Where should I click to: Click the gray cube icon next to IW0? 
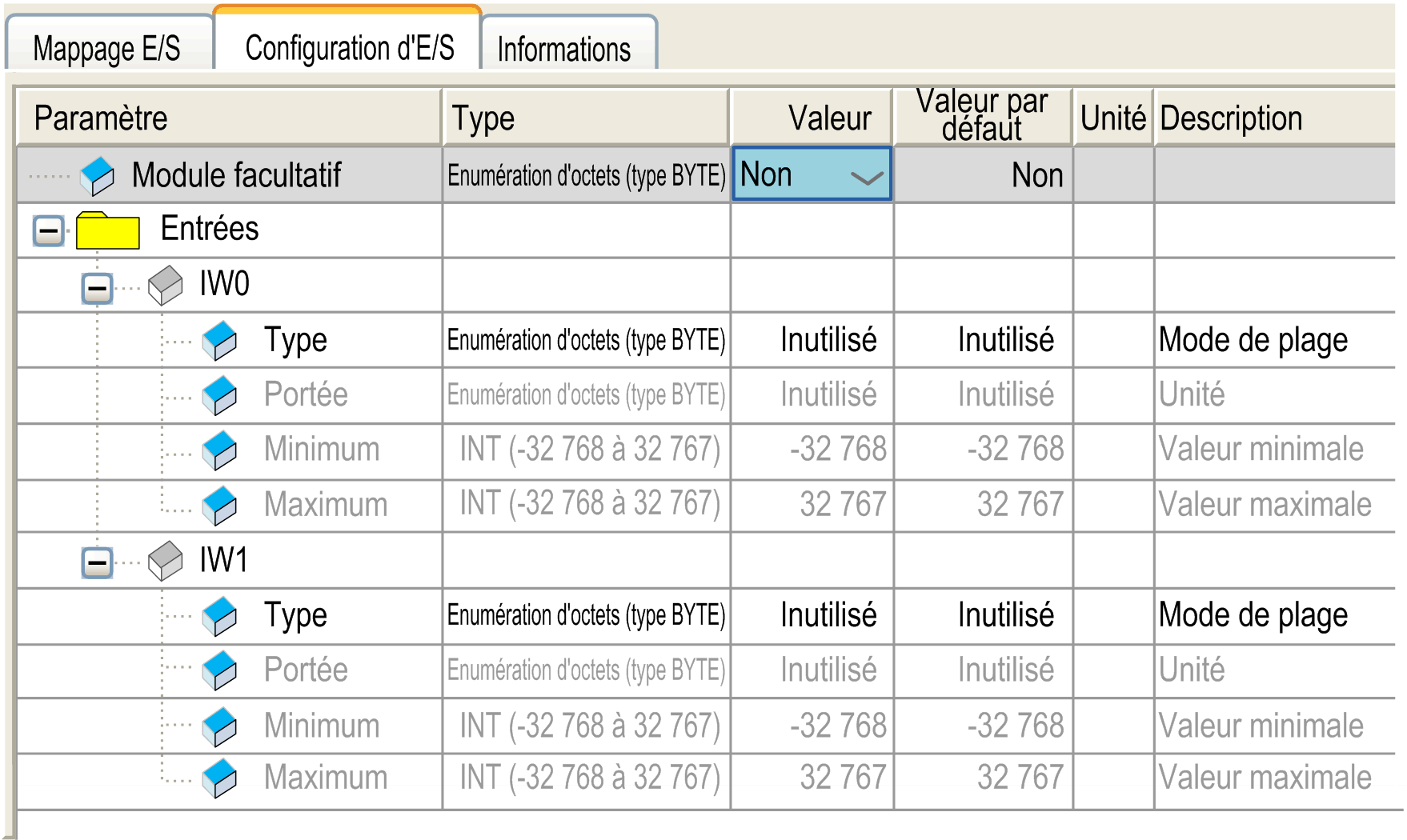pyautogui.click(x=166, y=286)
